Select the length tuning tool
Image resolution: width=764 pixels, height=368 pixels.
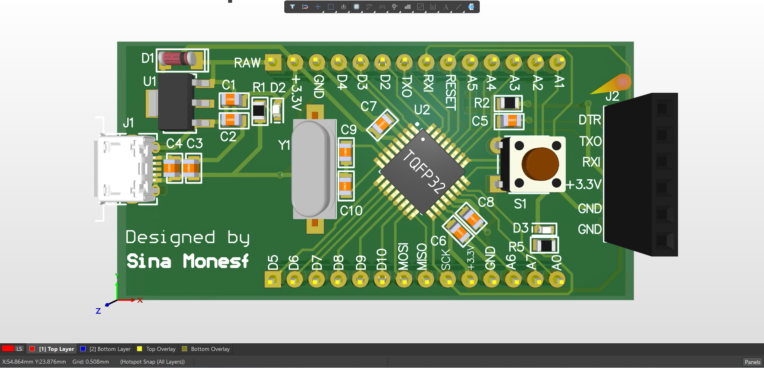[382, 7]
